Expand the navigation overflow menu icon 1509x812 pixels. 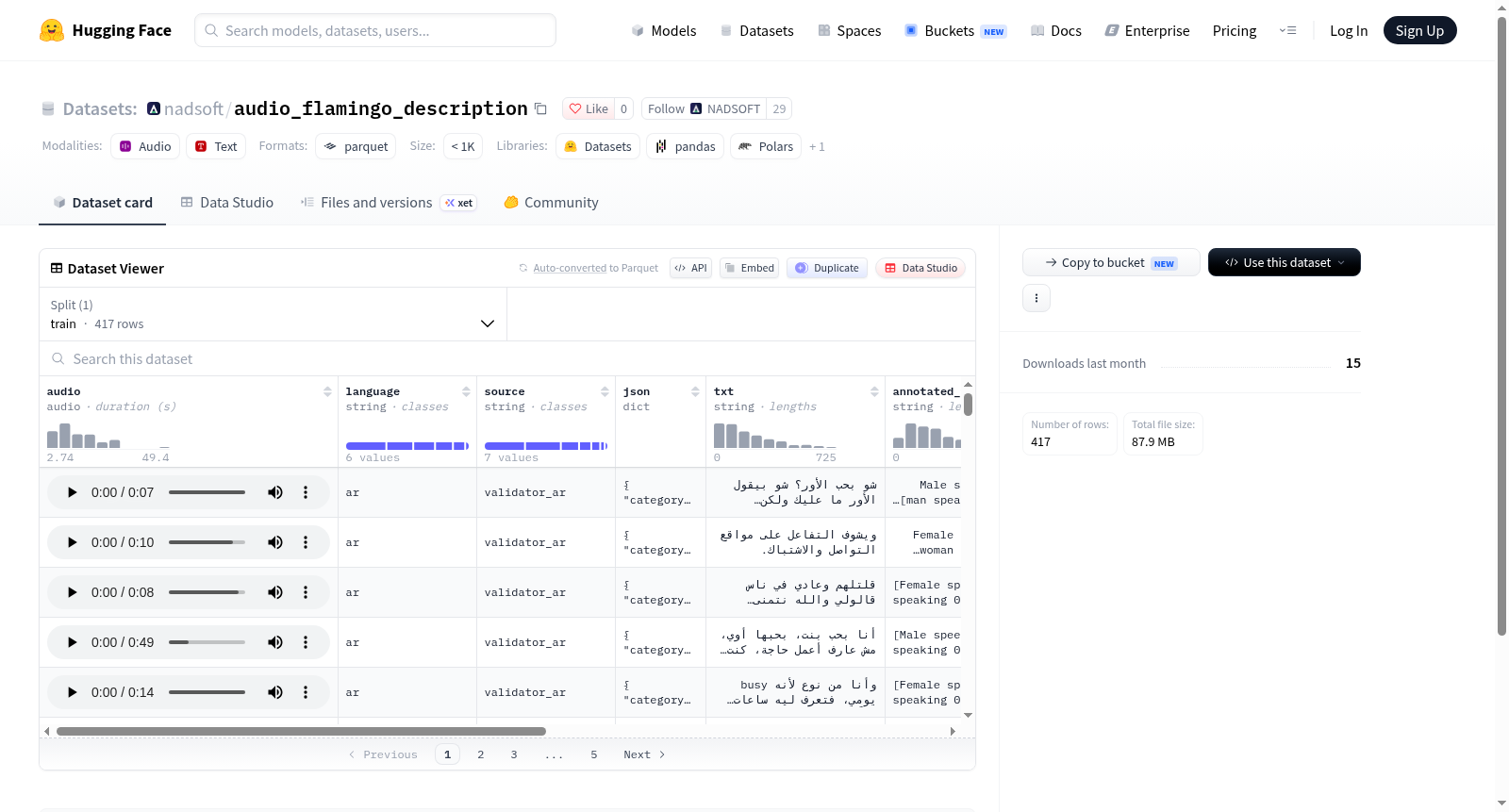click(x=1287, y=30)
